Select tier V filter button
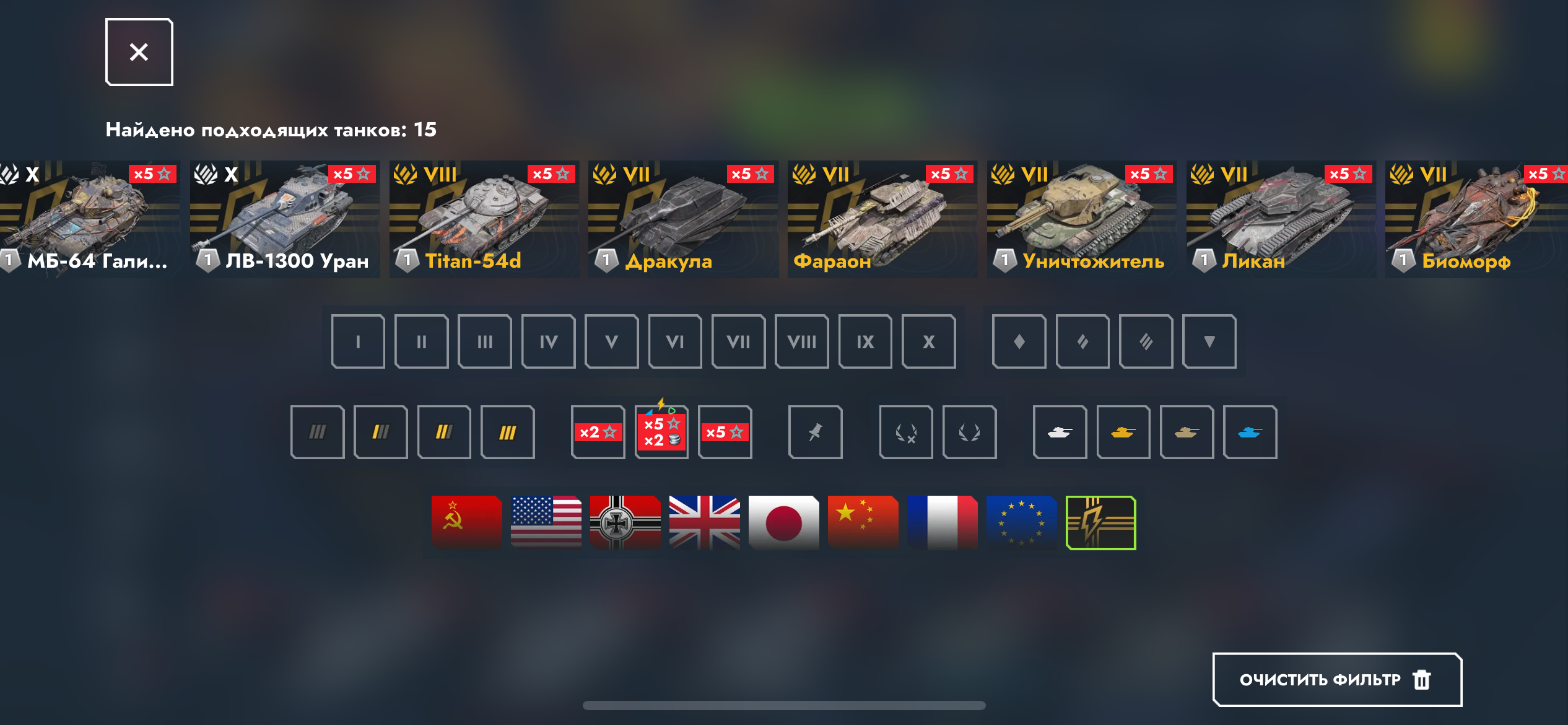Viewport: 1568px width, 725px height. pos(611,341)
